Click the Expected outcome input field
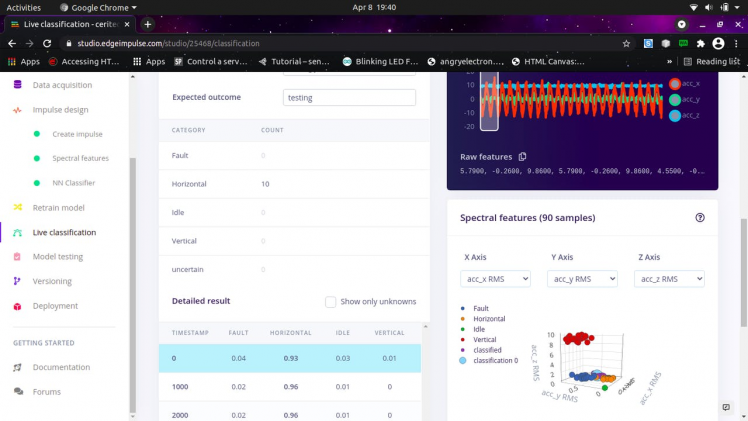Viewport: 748px width, 421px height. [x=349, y=98]
